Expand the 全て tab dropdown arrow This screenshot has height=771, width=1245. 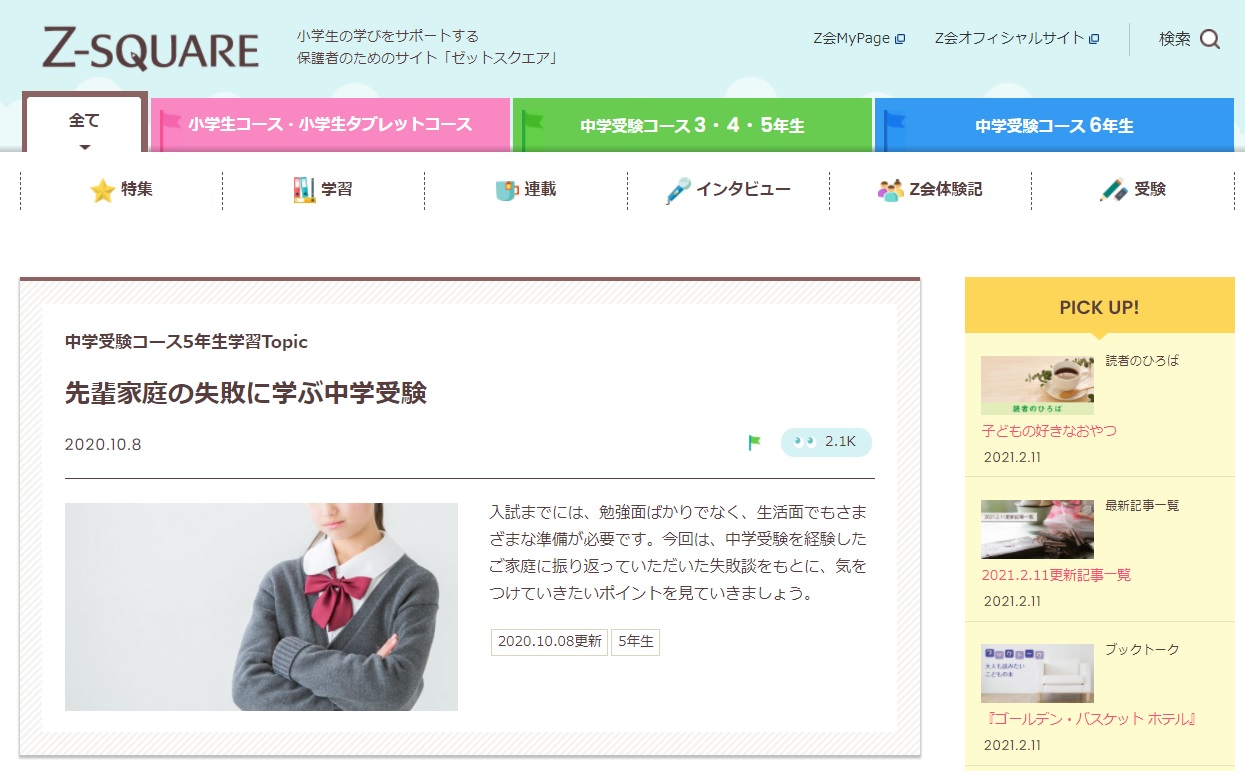pos(85,147)
